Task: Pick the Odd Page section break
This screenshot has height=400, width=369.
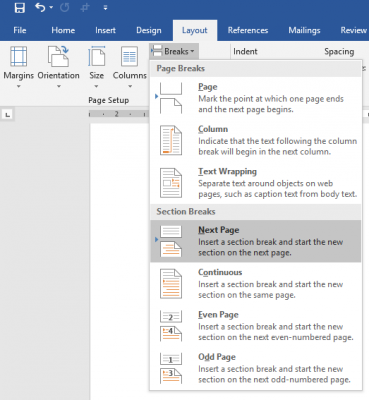Action: [256, 368]
